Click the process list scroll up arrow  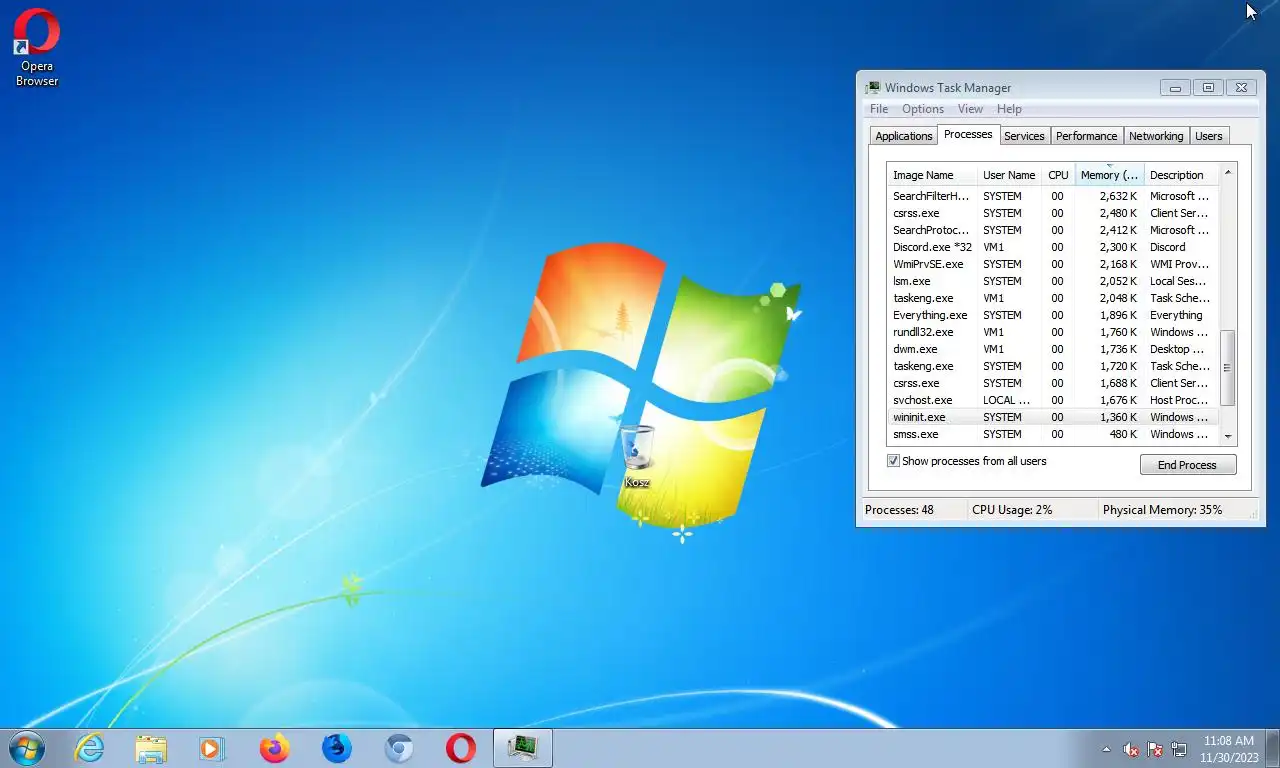pos(1228,173)
